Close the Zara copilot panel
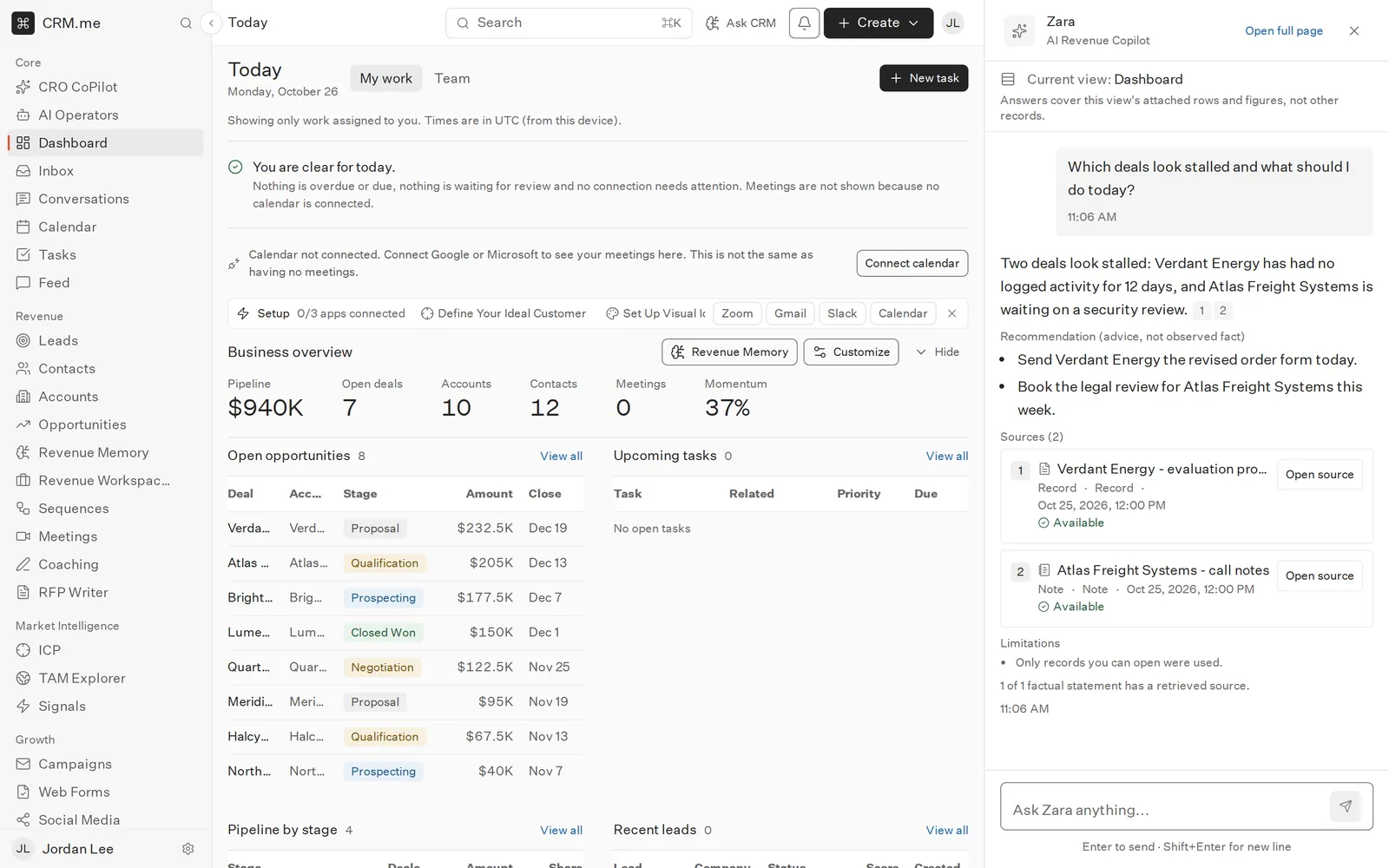The width and height of the screenshot is (1389, 868). 1354,31
